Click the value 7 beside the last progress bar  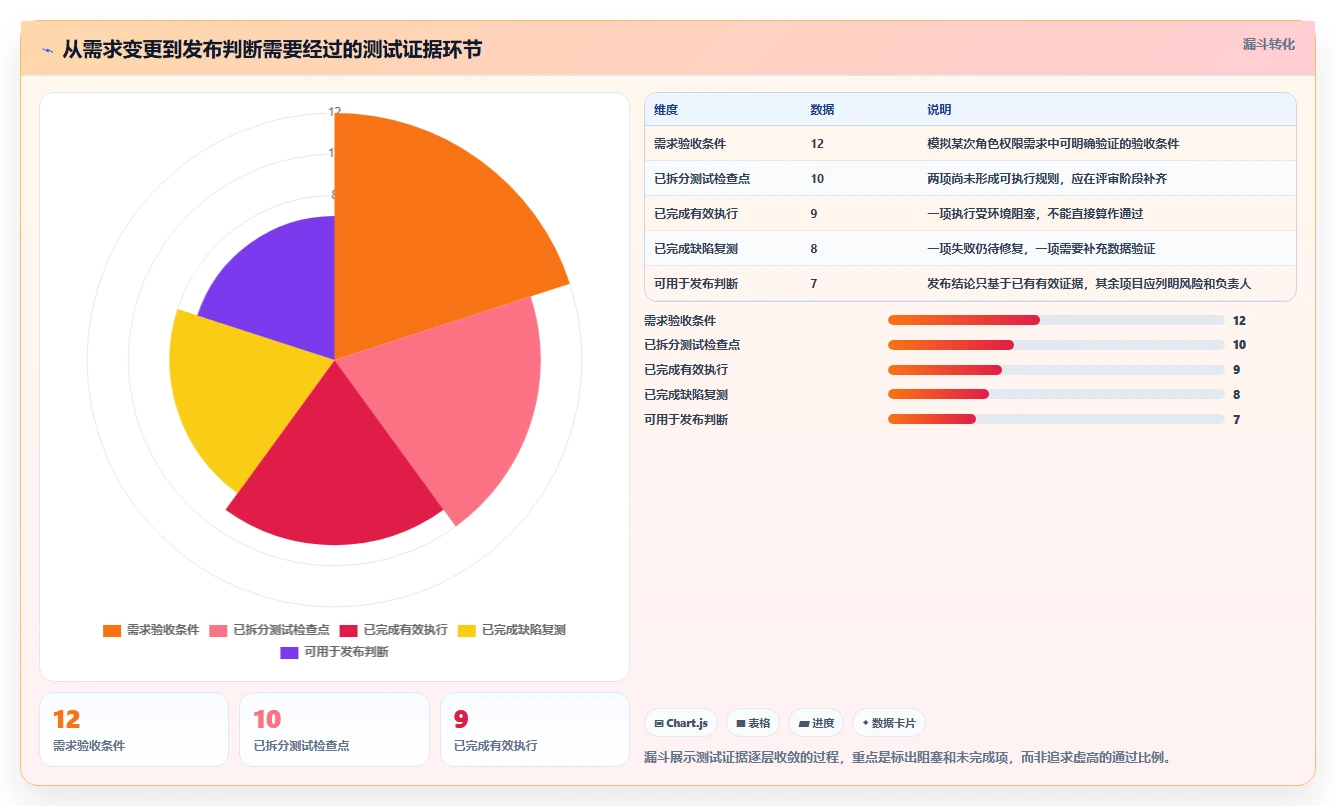[1236, 420]
